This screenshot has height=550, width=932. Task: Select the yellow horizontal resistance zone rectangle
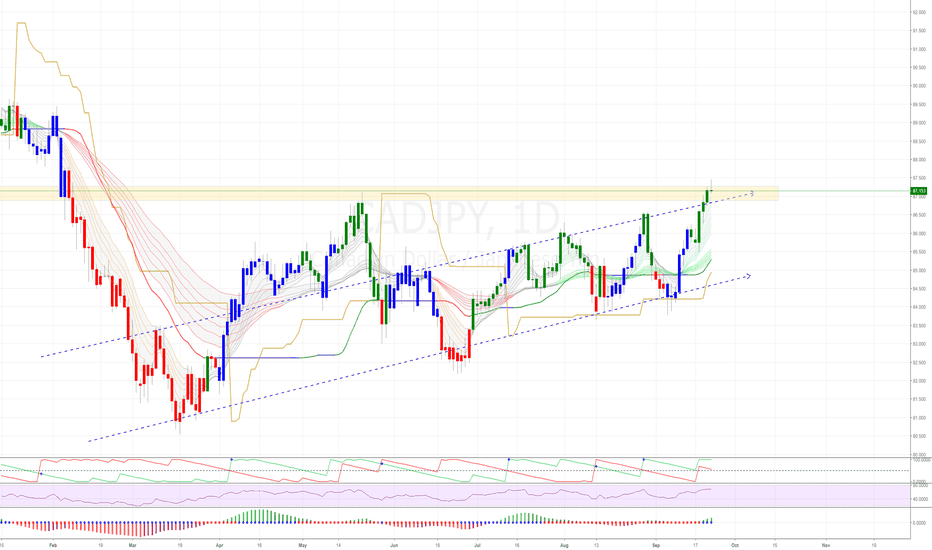(389, 193)
